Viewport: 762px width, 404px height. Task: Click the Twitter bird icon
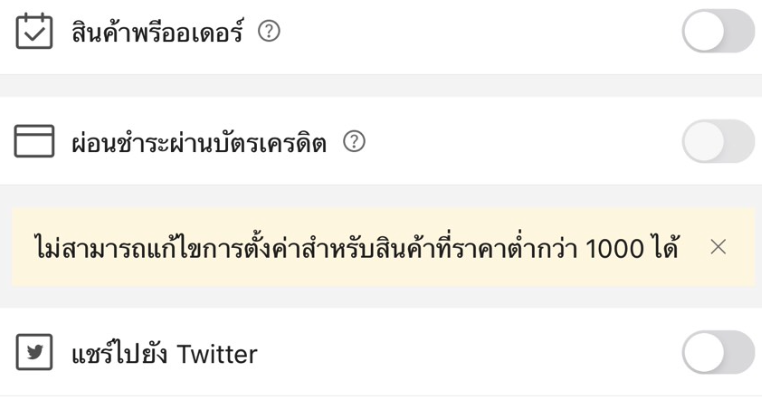pyautogui.click(x=34, y=352)
